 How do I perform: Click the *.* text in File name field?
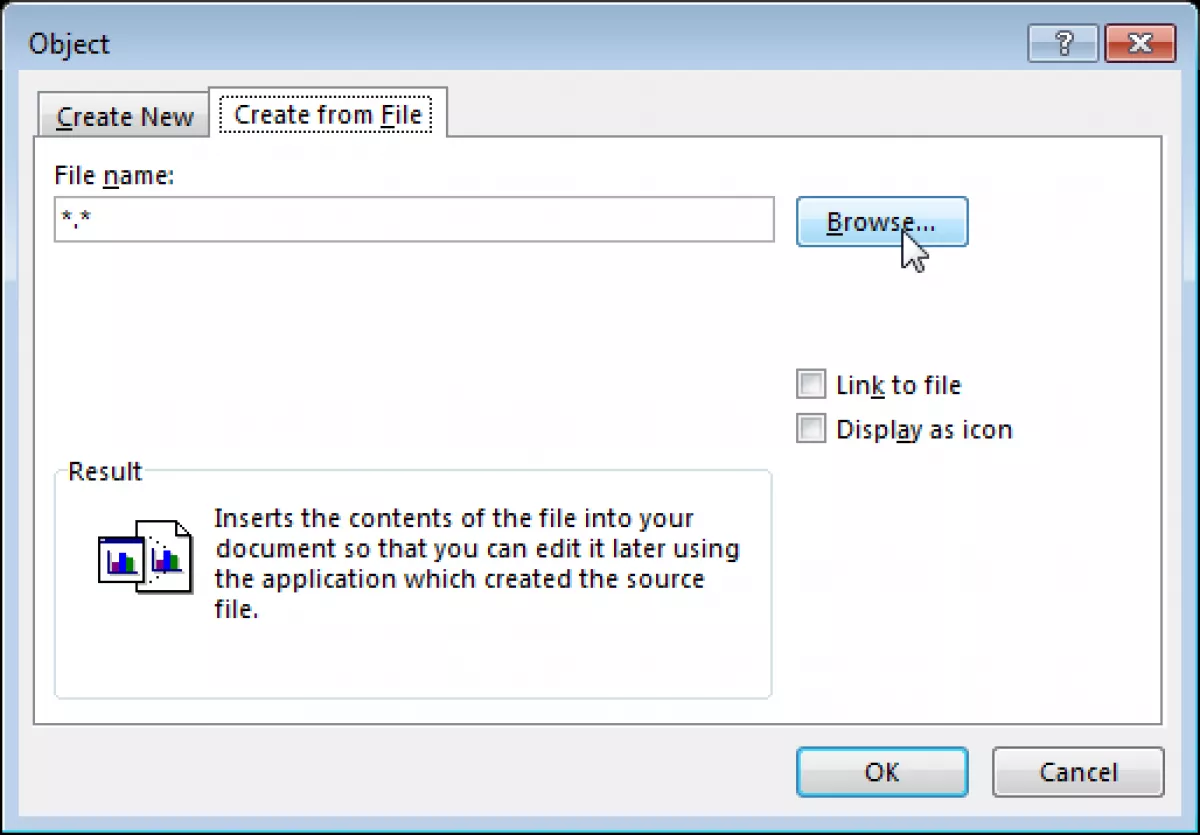pyautogui.click(x=76, y=218)
